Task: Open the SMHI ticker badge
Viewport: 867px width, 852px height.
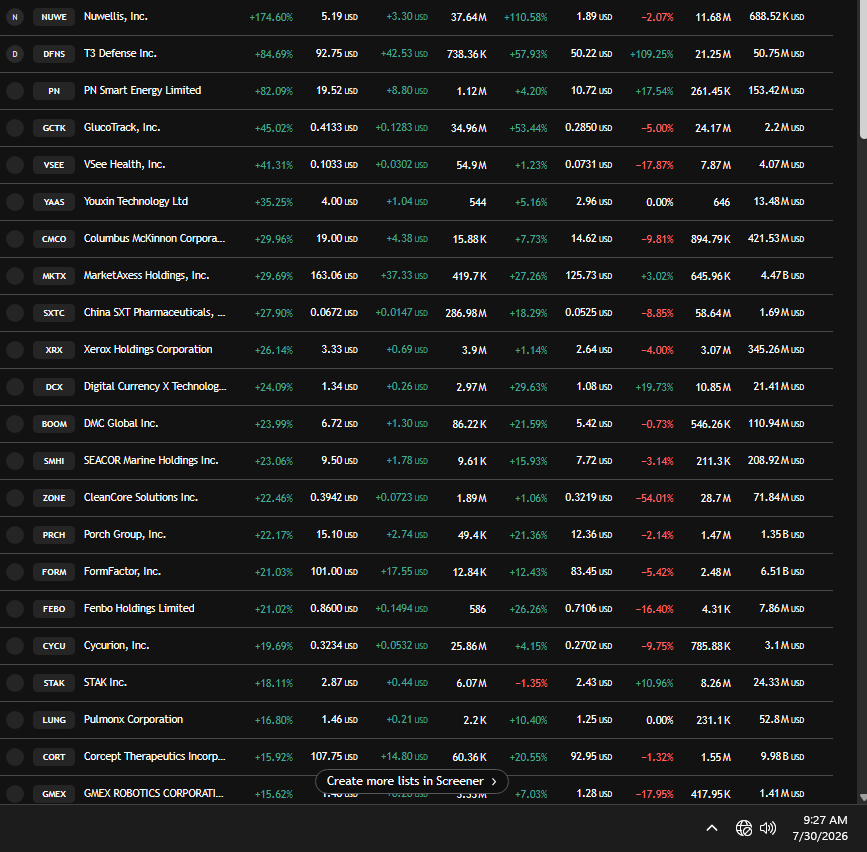Action: click(54, 461)
